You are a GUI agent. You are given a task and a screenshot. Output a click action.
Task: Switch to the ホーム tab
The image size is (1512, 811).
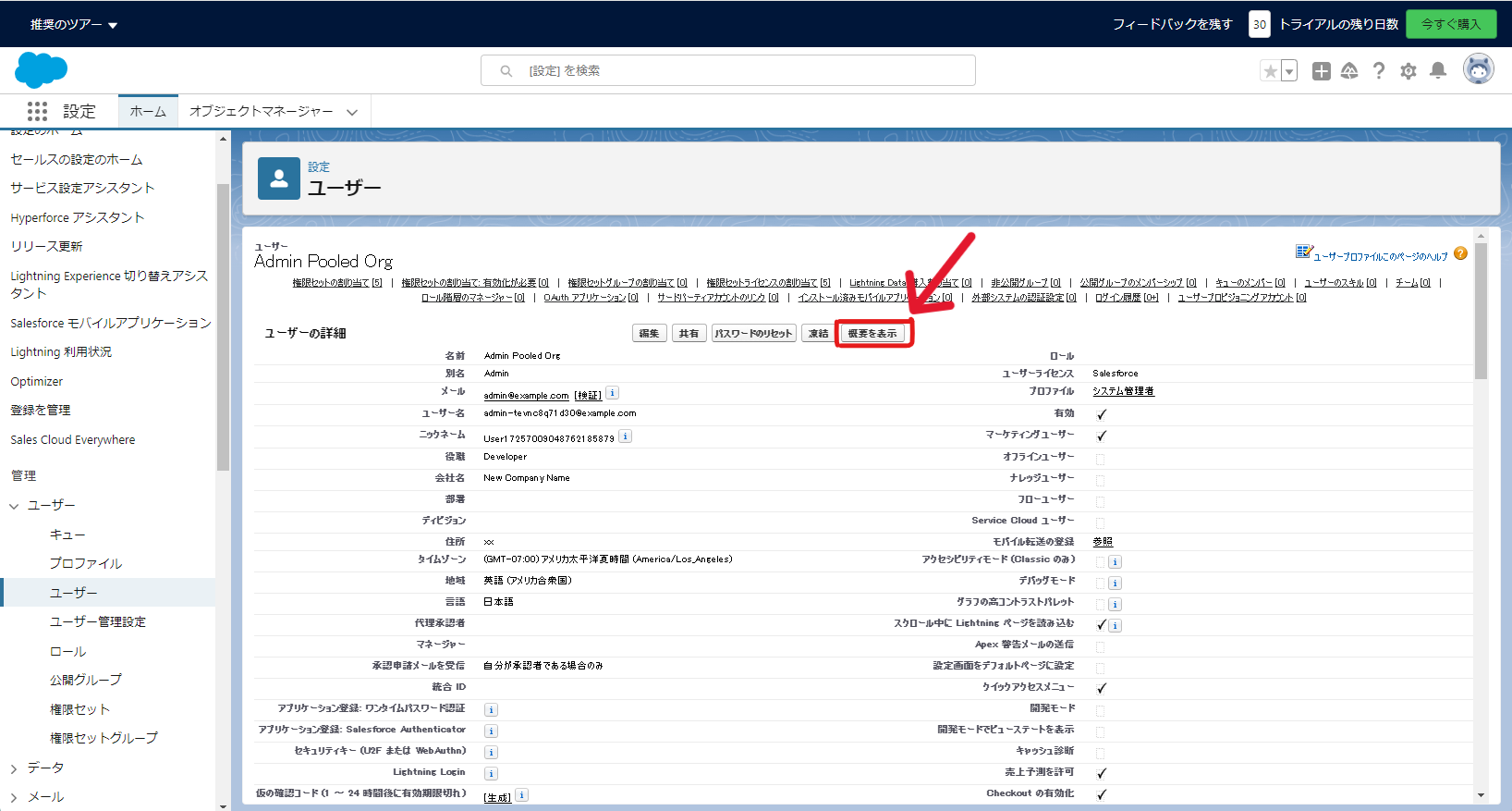point(148,111)
